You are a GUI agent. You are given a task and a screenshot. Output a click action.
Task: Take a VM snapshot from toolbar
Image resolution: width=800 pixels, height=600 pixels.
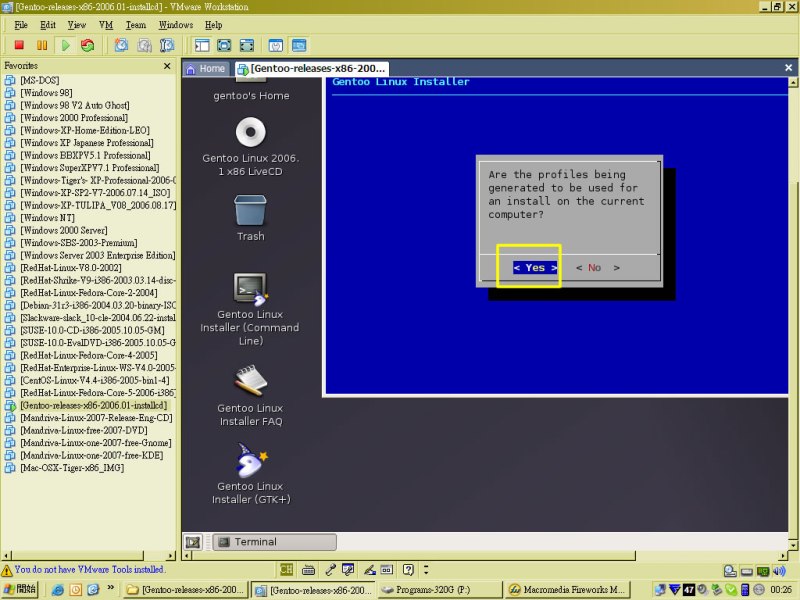pyautogui.click(x=121, y=45)
